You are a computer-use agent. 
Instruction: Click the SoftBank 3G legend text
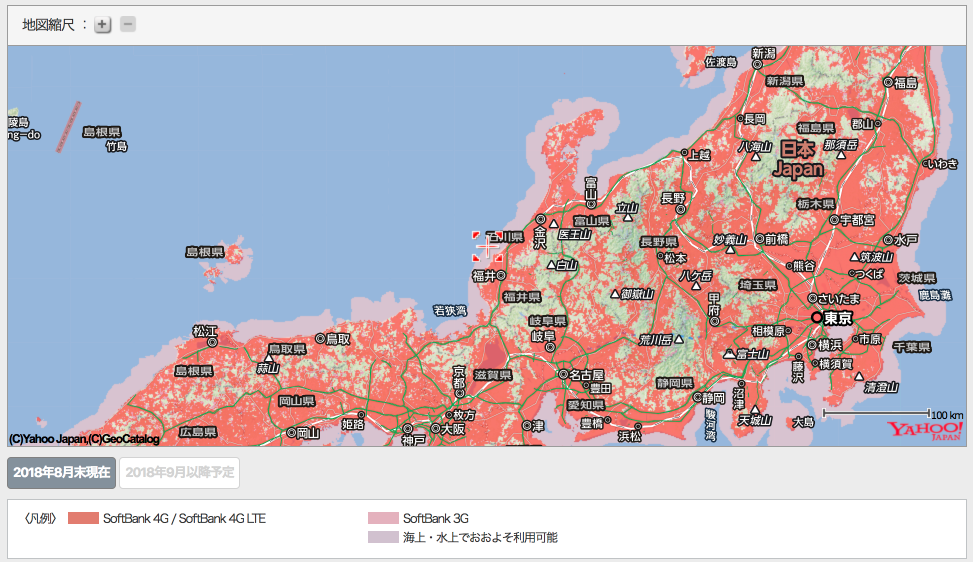coord(436,519)
